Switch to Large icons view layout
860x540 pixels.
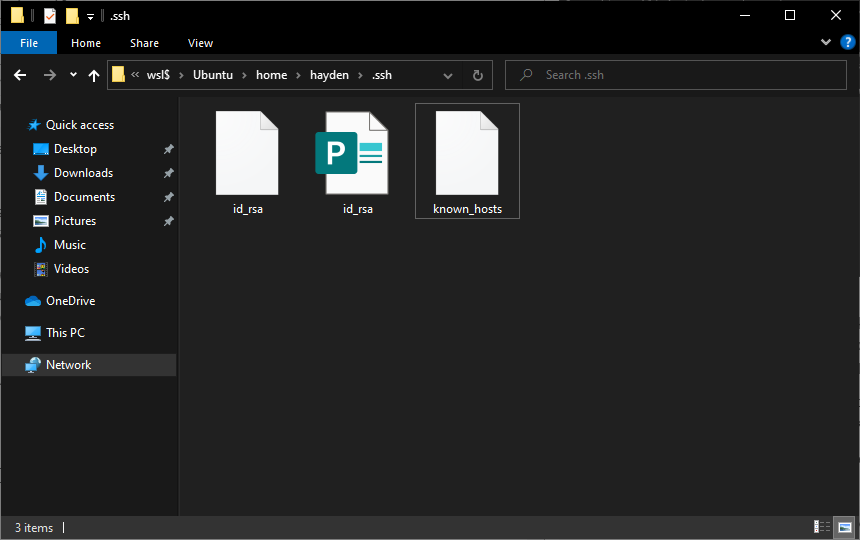click(844, 527)
